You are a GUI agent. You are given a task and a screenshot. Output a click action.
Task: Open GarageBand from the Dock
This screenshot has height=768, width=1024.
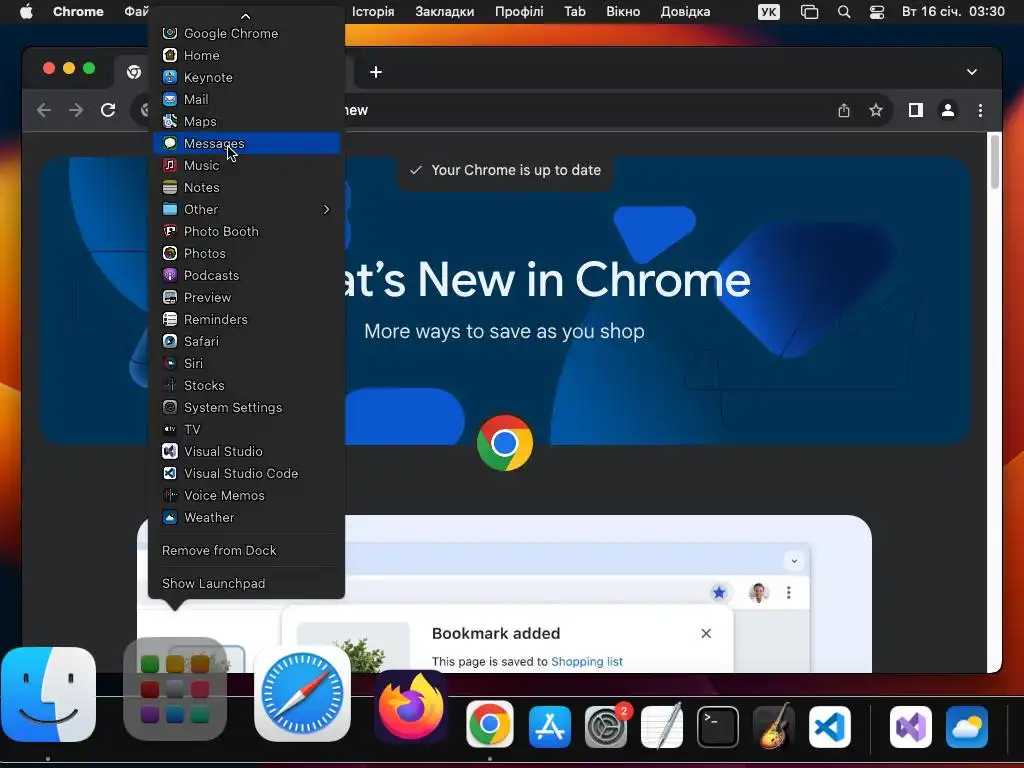tap(774, 726)
